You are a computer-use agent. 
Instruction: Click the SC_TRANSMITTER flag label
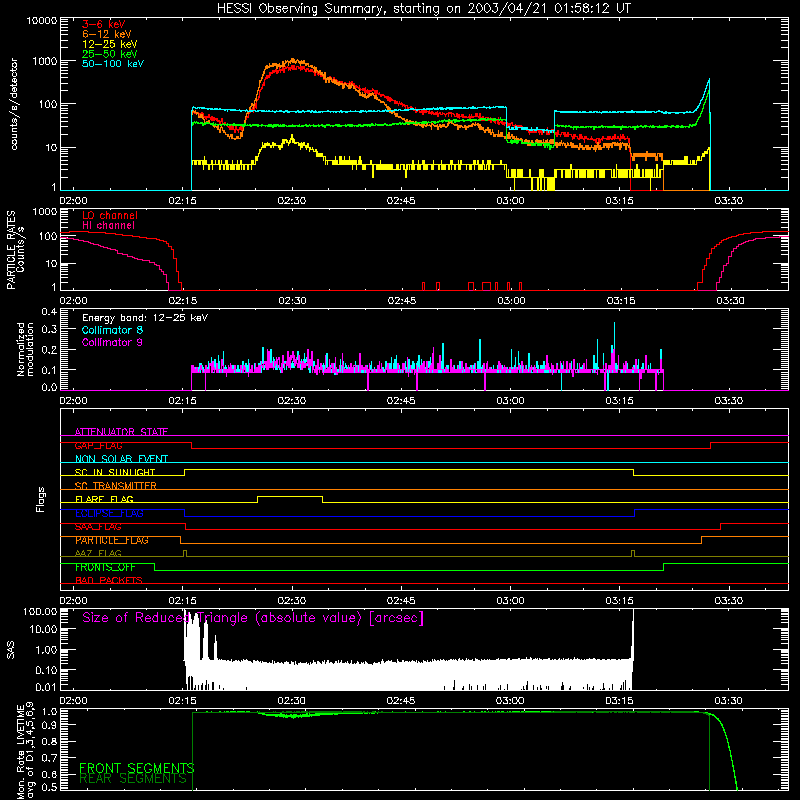tap(116, 486)
